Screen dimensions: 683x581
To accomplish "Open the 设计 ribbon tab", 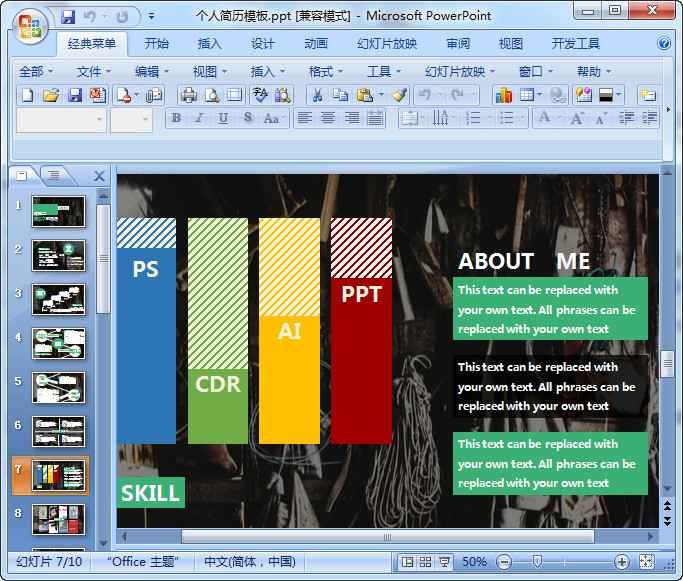I will pos(263,44).
